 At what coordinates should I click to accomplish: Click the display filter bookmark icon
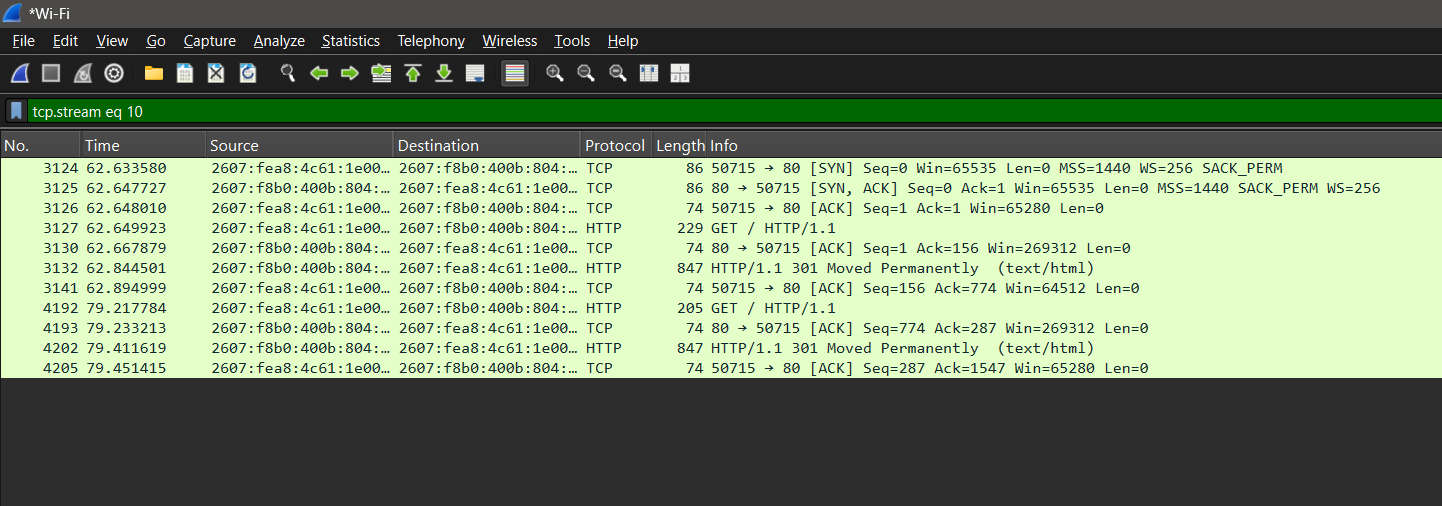pyautogui.click(x=17, y=111)
